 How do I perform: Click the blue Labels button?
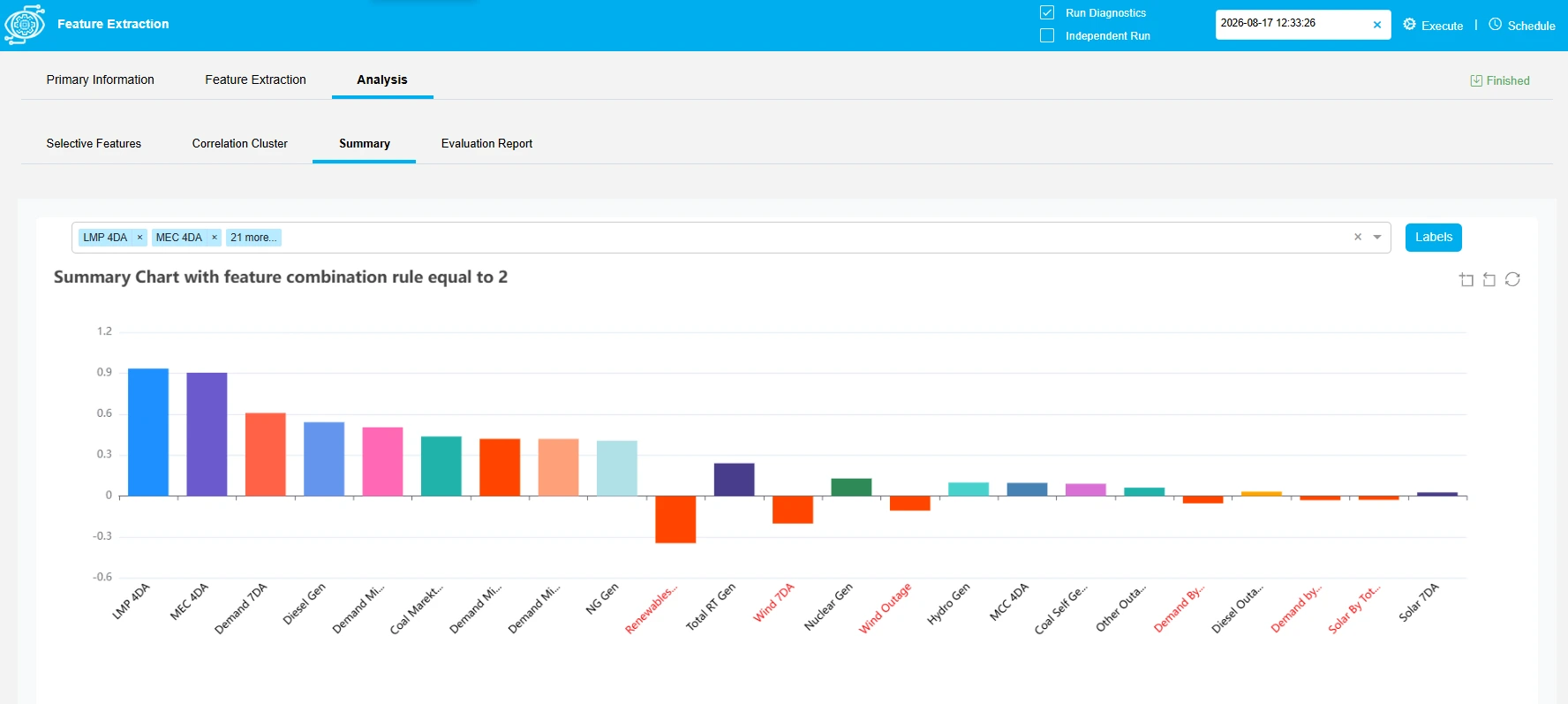[1434, 237]
